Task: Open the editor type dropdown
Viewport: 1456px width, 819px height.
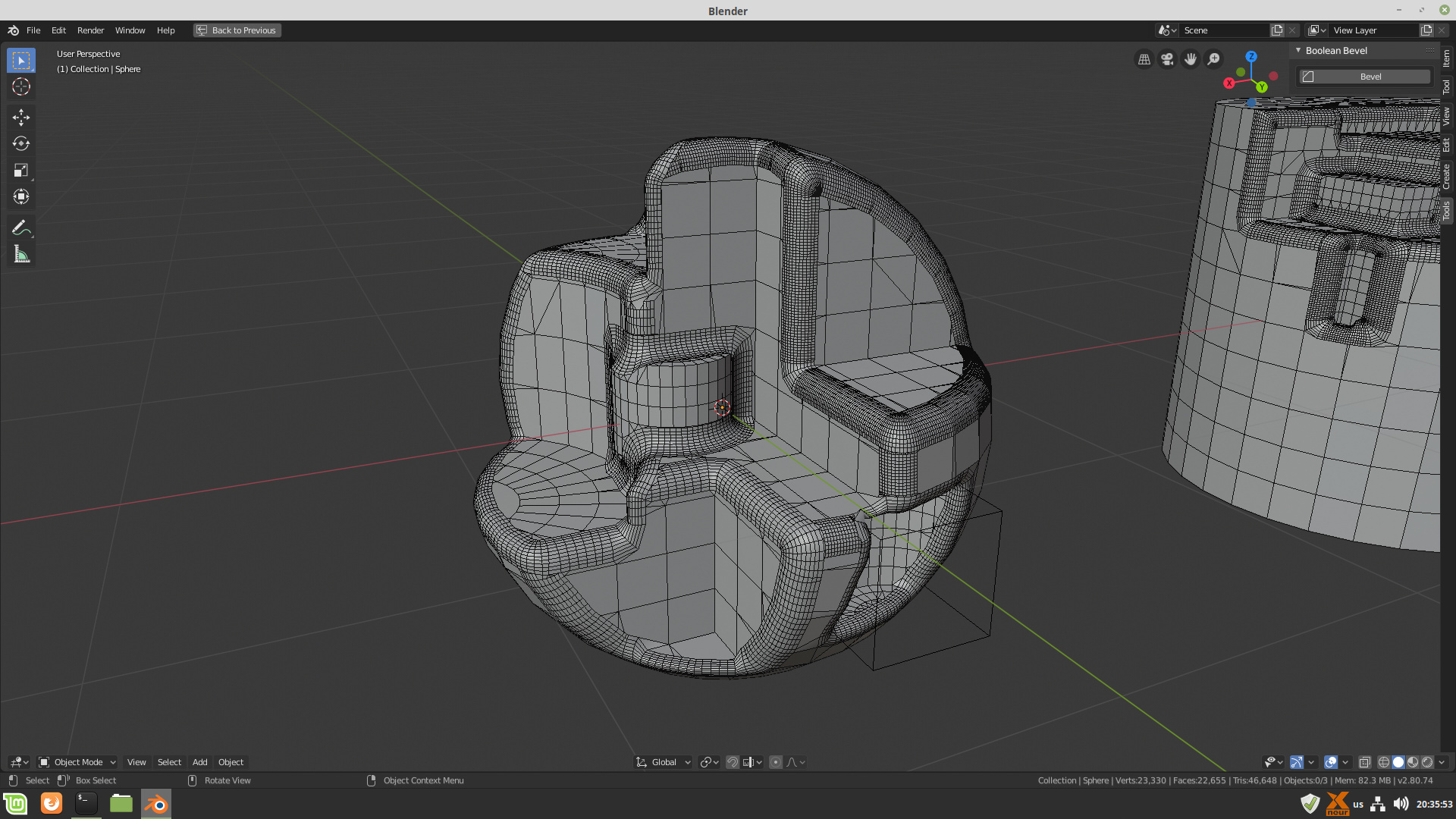Action: pyautogui.click(x=19, y=762)
